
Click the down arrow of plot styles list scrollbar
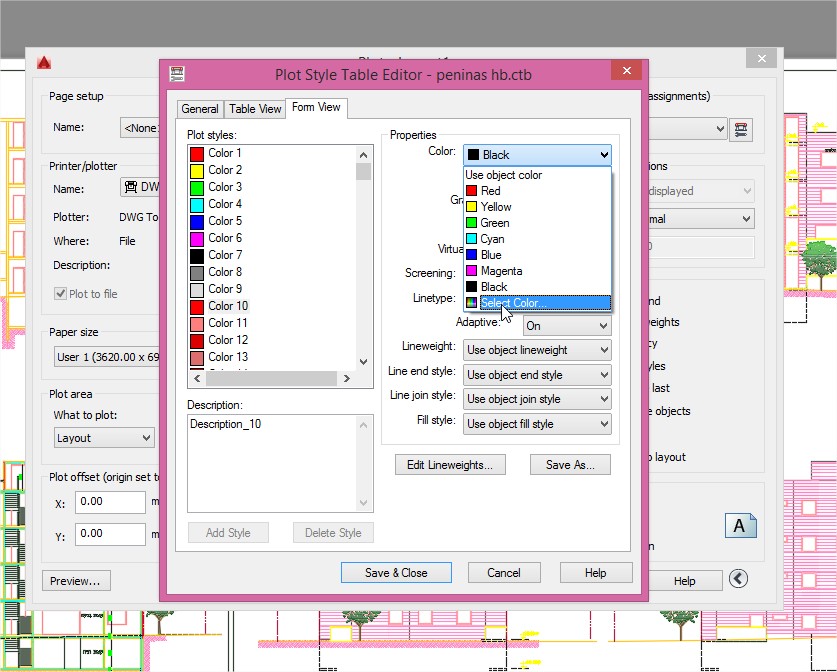[x=364, y=361]
